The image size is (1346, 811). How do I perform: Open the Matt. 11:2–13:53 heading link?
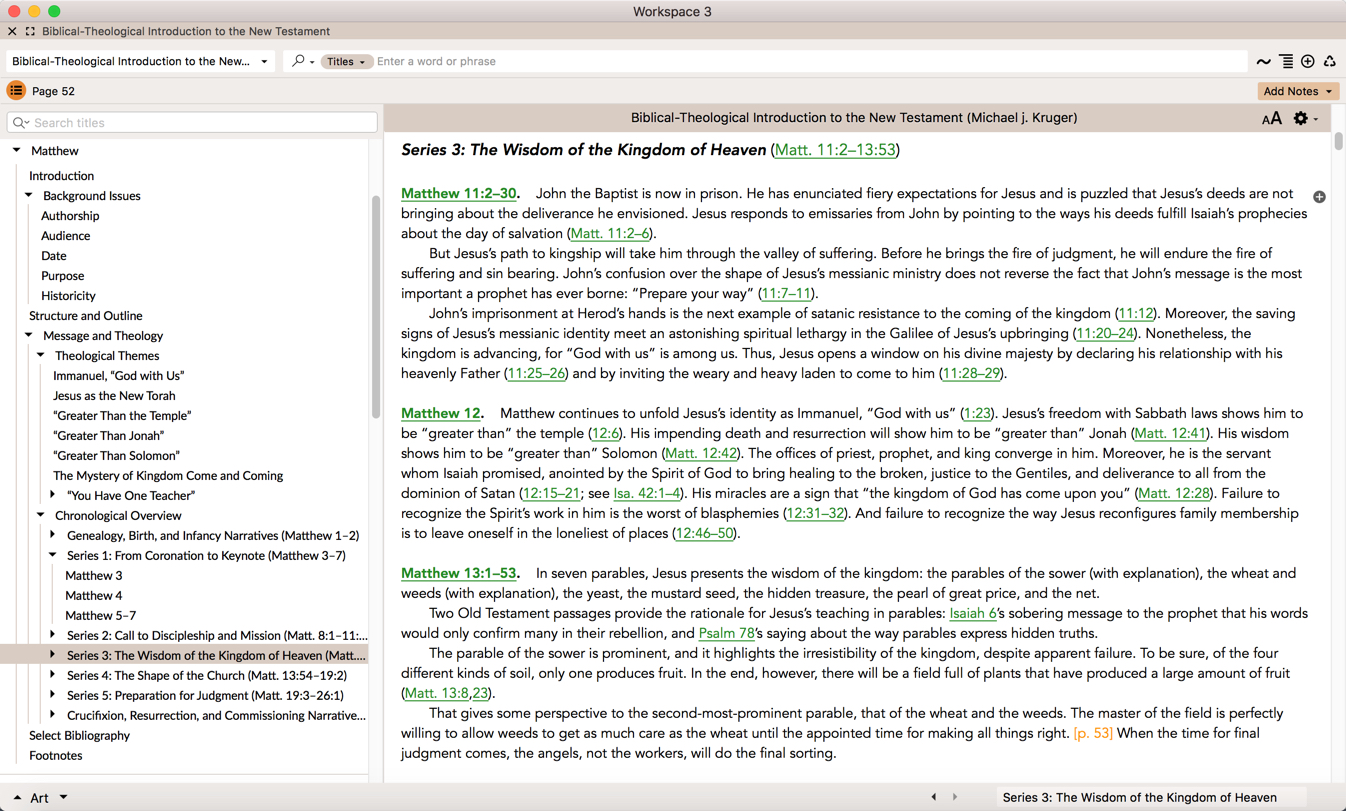[835, 150]
